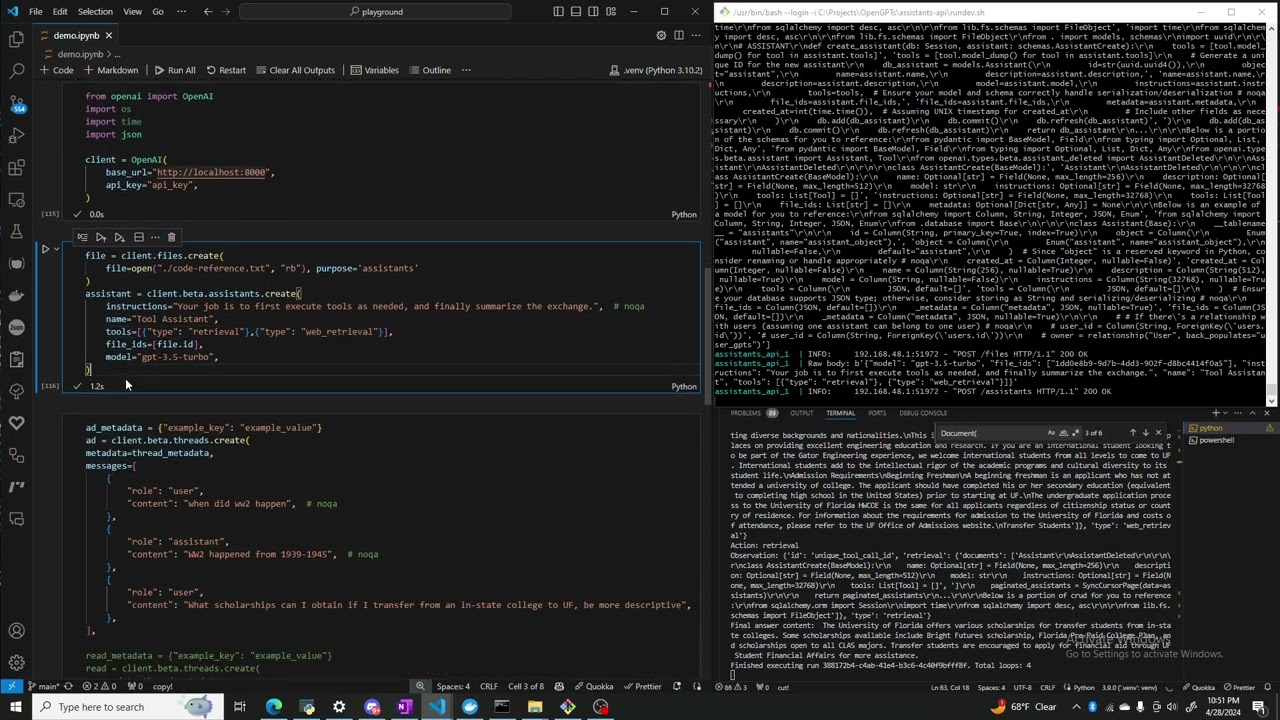This screenshot has height=720, width=1280.
Task: Open the Variables view button
Action: click(374, 70)
